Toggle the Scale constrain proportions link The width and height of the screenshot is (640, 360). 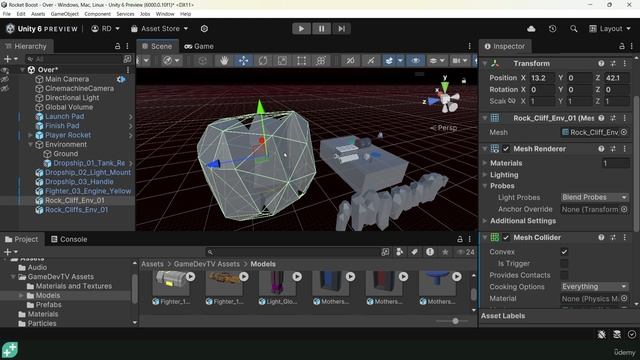tap(512, 101)
